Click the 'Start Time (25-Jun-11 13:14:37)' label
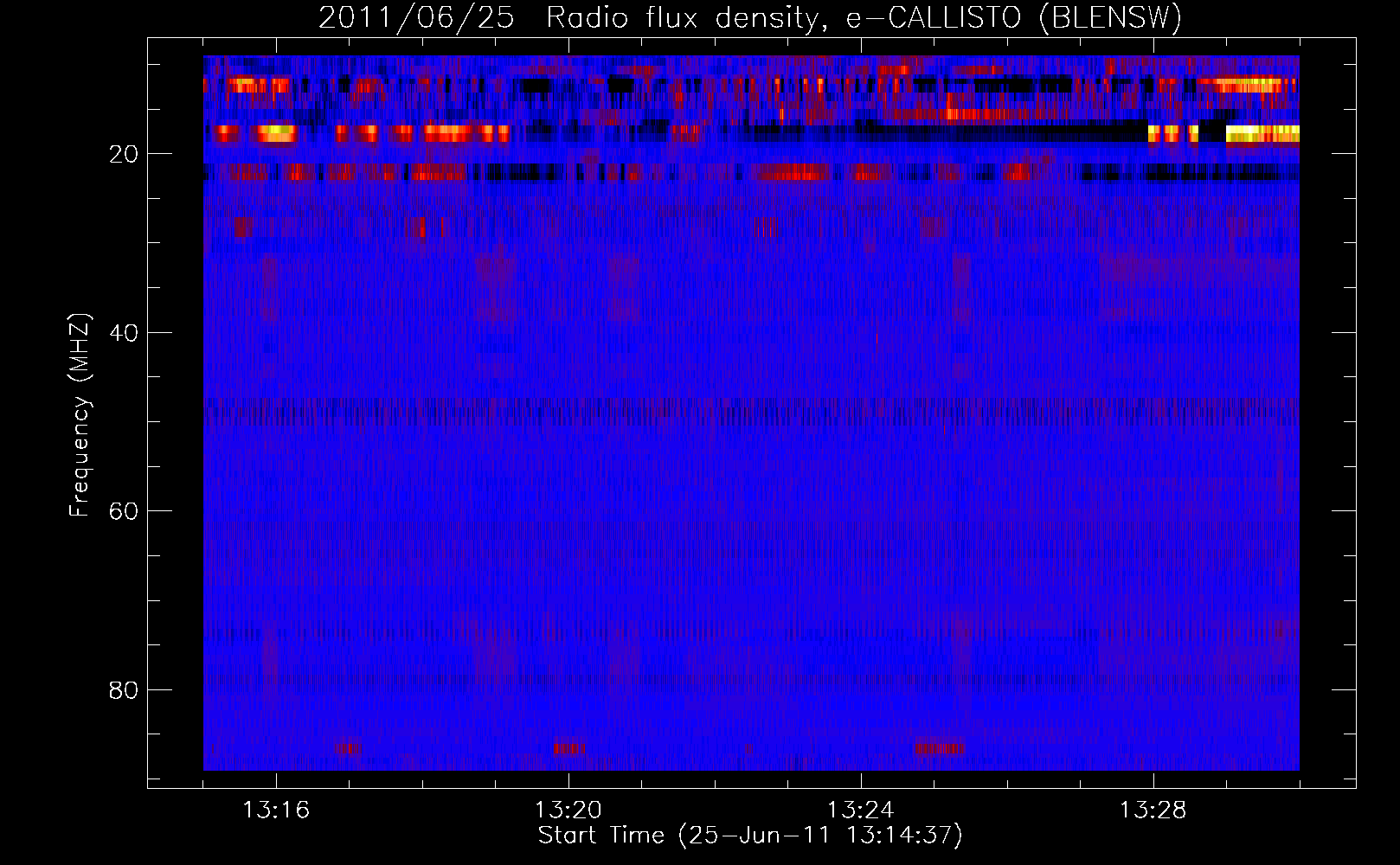The image size is (1400, 865). [x=750, y=836]
